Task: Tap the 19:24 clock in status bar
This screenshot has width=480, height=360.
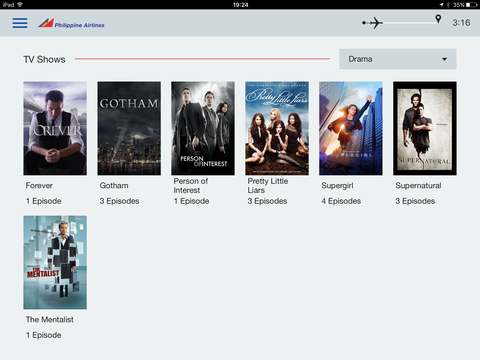Action: (x=240, y=5)
